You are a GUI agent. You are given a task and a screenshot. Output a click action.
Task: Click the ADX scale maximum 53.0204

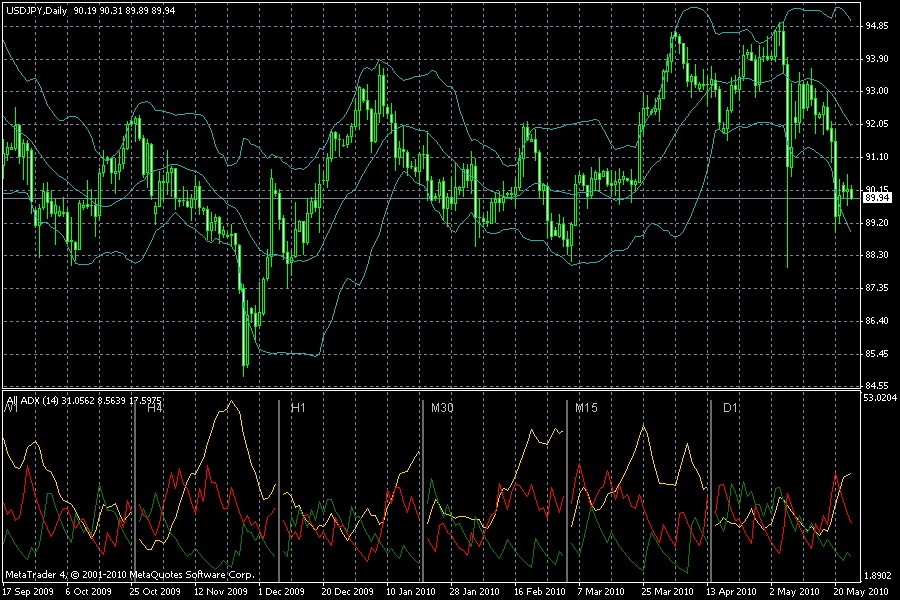coord(880,397)
